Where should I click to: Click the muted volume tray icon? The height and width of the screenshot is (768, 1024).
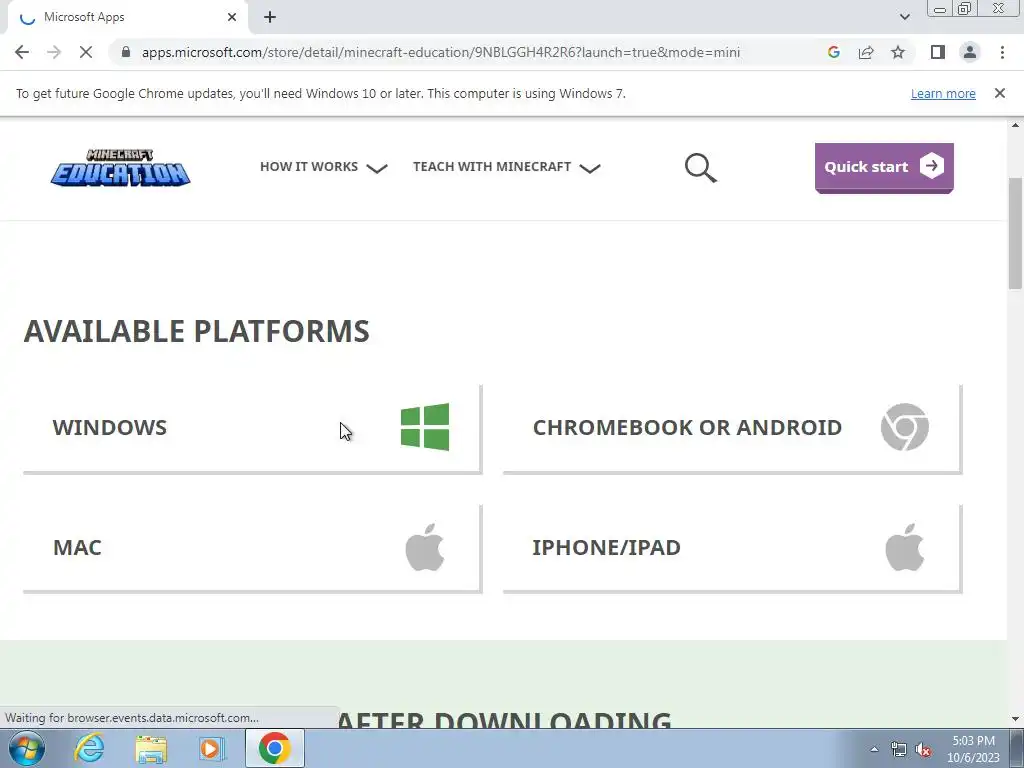(x=923, y=750)
